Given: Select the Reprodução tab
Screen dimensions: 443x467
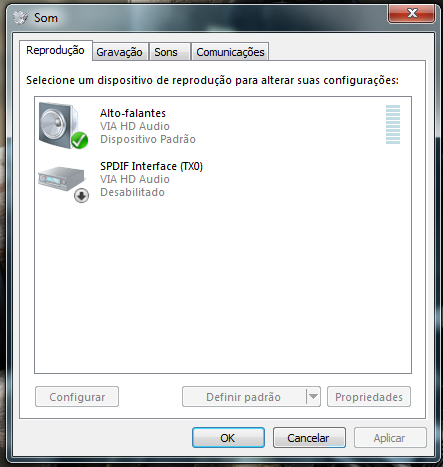Looking at the screenshot, I should click(56, 50).
